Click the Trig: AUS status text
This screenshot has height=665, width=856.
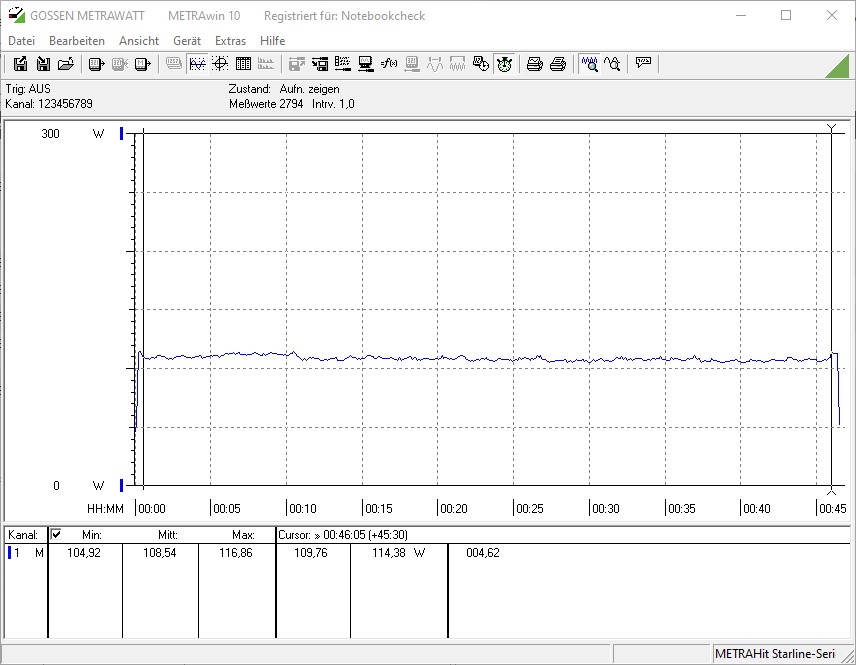[28, 88]
